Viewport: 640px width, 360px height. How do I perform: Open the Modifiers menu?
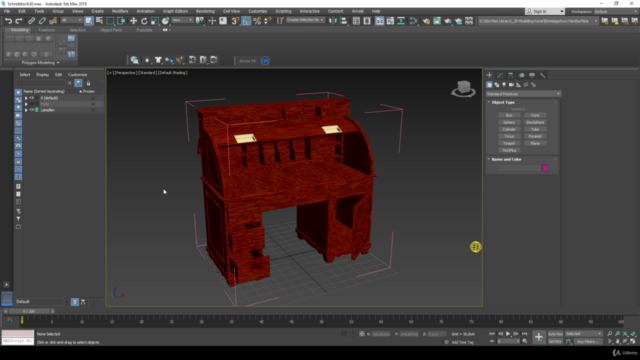coord(120,11)
